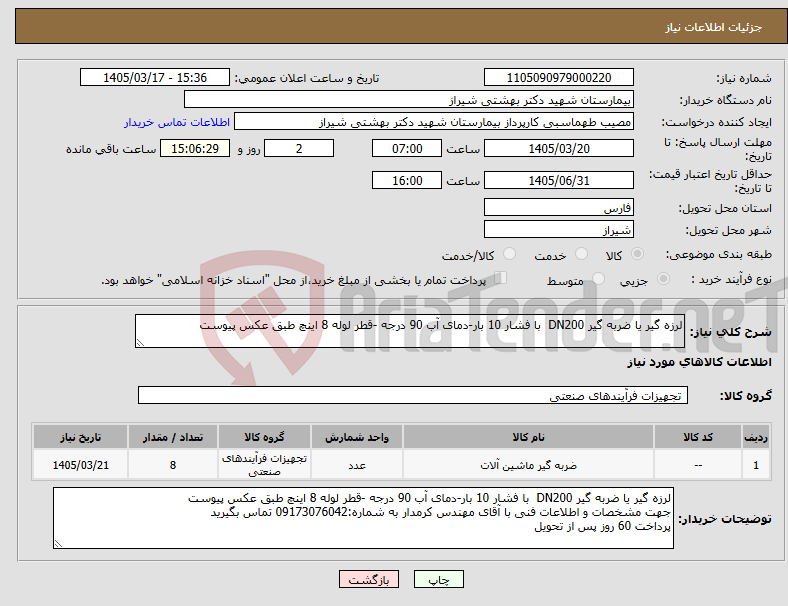This screenshot has height=606, width=788.
Task: Click the buyer name field بیمارستان شهید دکتر بهشتی
Action: point(409,99)
